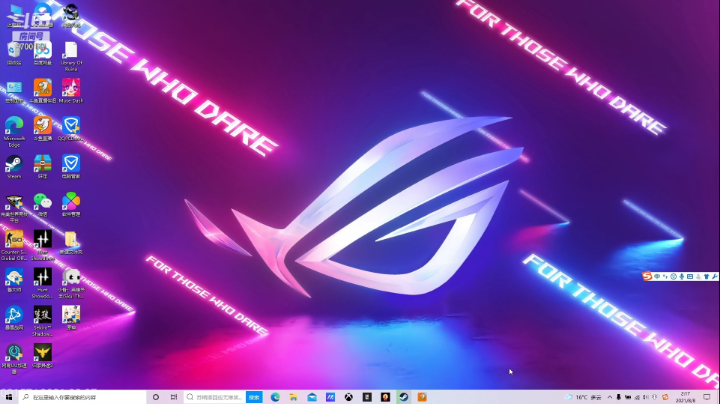
Task: Launch the Hunt Showdown shortcut beside Counter-Strike
Action: (42, 246)
